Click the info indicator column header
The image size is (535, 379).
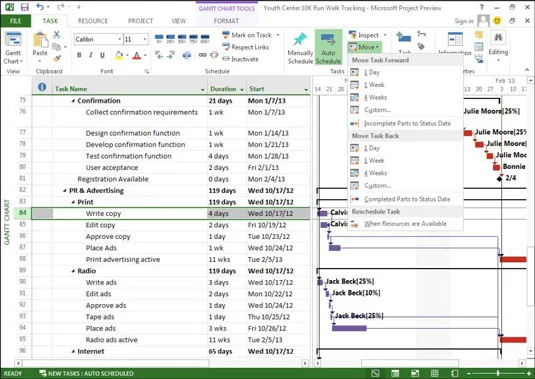(42, 87)
